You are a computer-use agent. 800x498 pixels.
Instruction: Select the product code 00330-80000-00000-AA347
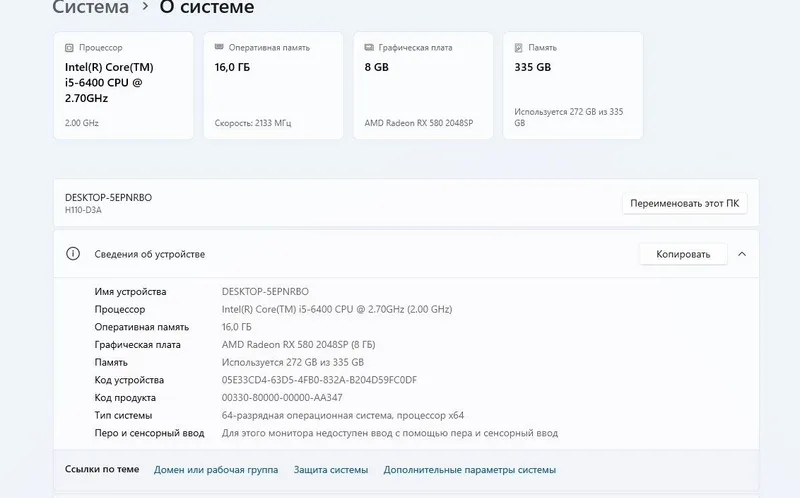click(282, 397)
